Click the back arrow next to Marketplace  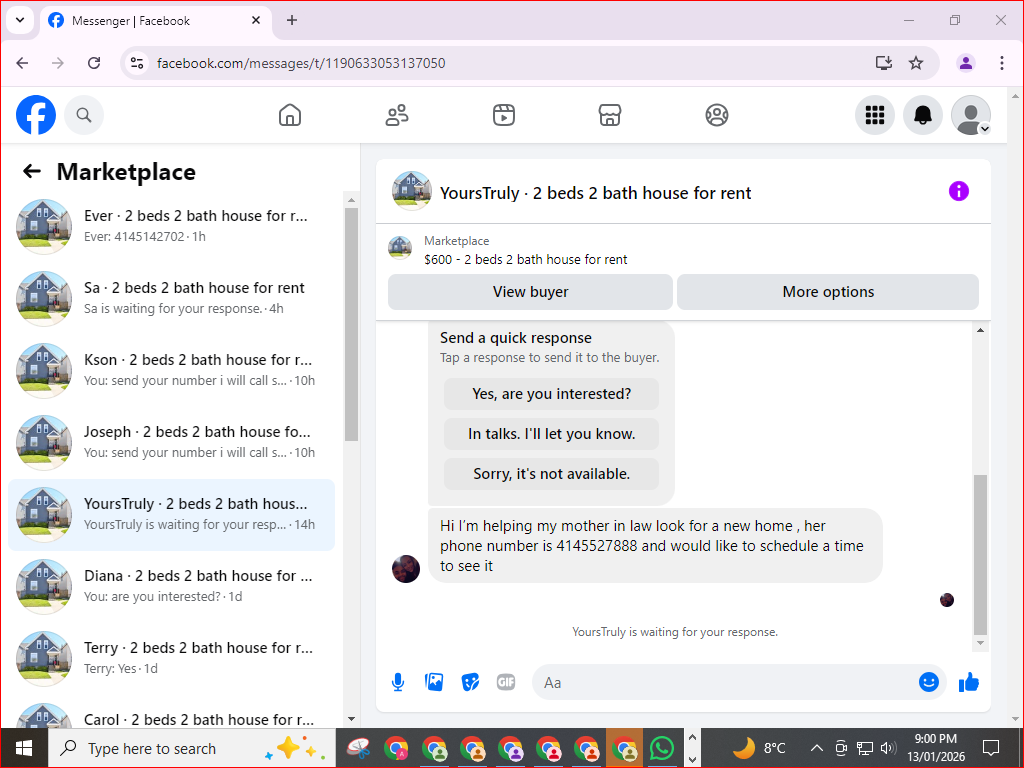click(31, 172)
